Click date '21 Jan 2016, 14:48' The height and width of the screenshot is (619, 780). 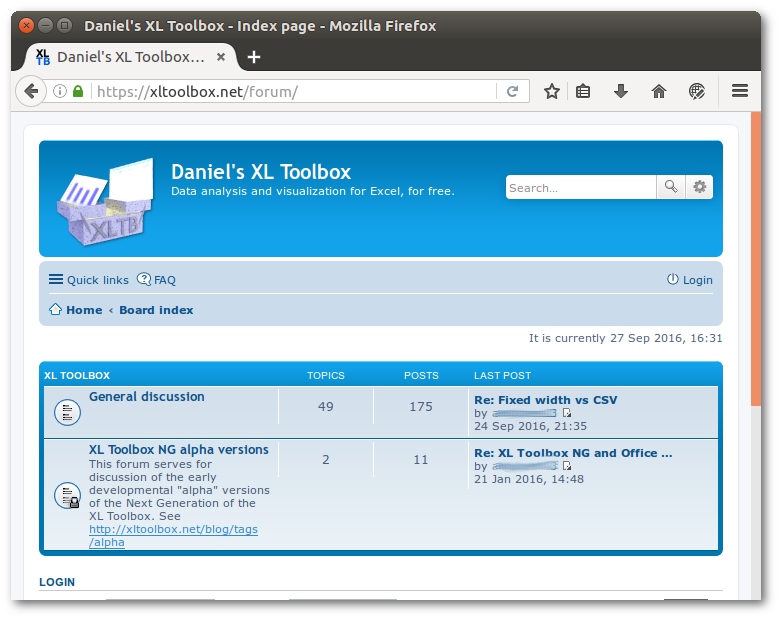[x=529, y=479]
